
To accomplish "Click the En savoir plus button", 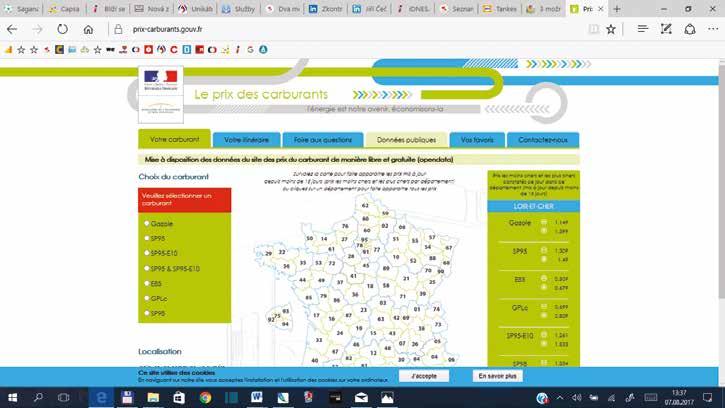I will [498, 376].
